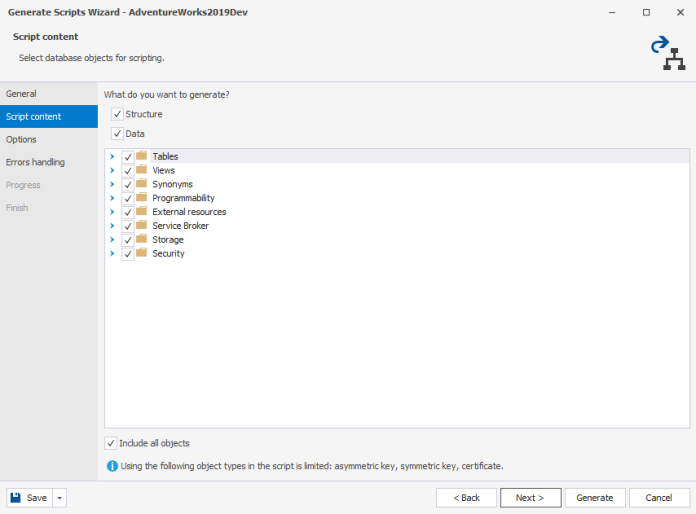Expand the Storage tree node
Viewport: 696px width, 514px height.
pos(112,240)
